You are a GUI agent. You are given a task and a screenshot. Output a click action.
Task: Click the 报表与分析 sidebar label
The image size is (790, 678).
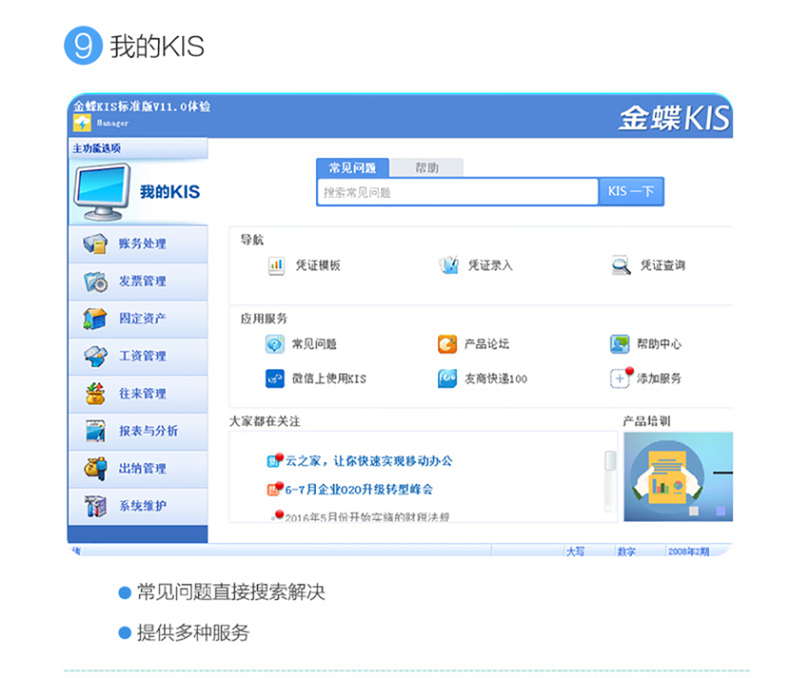(148, 431)
